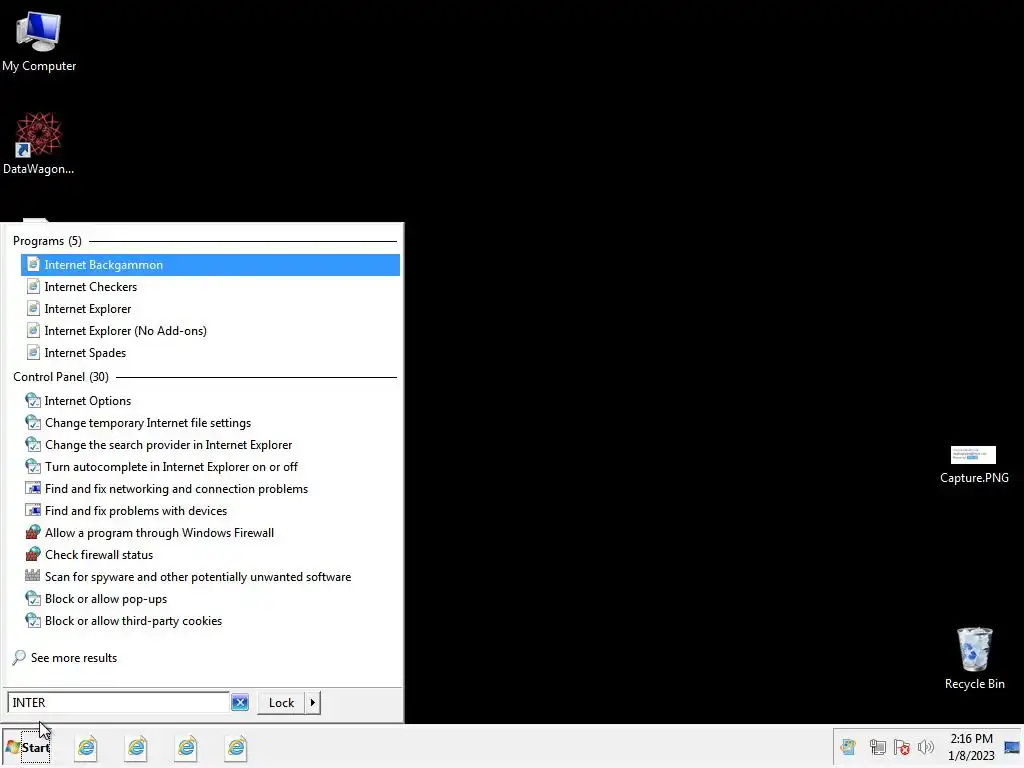This screenshot has width=1024, height=768.
Task: Click icon beside Internet Explorer (No Add-ons)
Action: pyautogui.click(x=33, y=330)
